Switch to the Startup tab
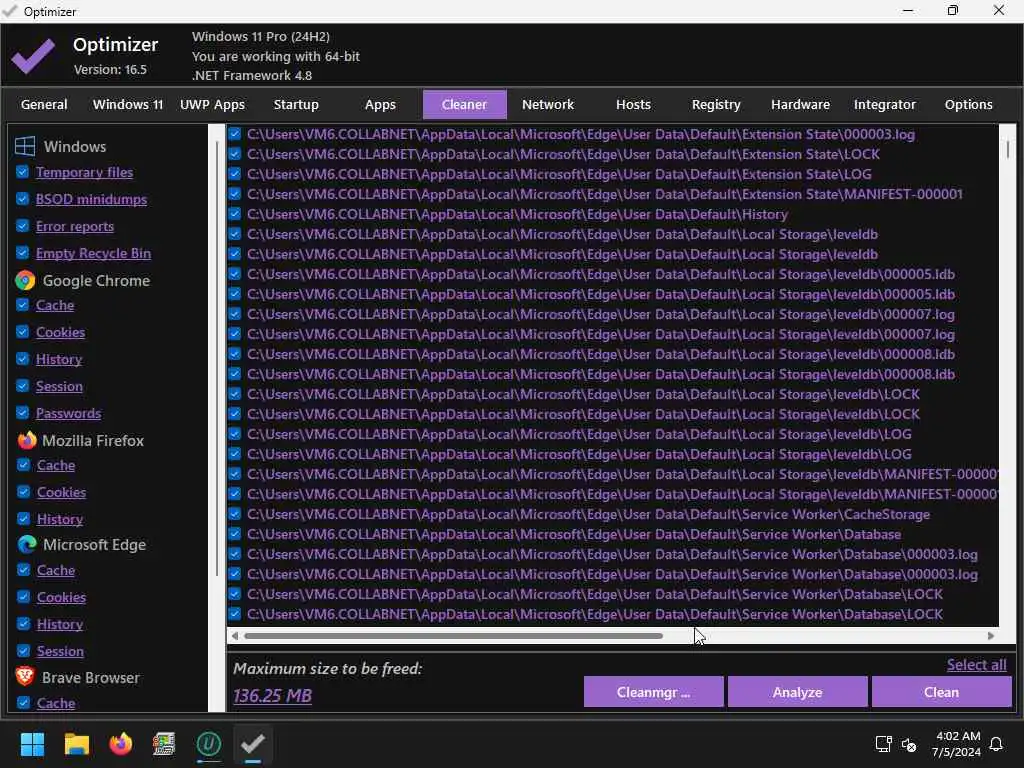This screenshot has width=1024, height=768. 296,104
